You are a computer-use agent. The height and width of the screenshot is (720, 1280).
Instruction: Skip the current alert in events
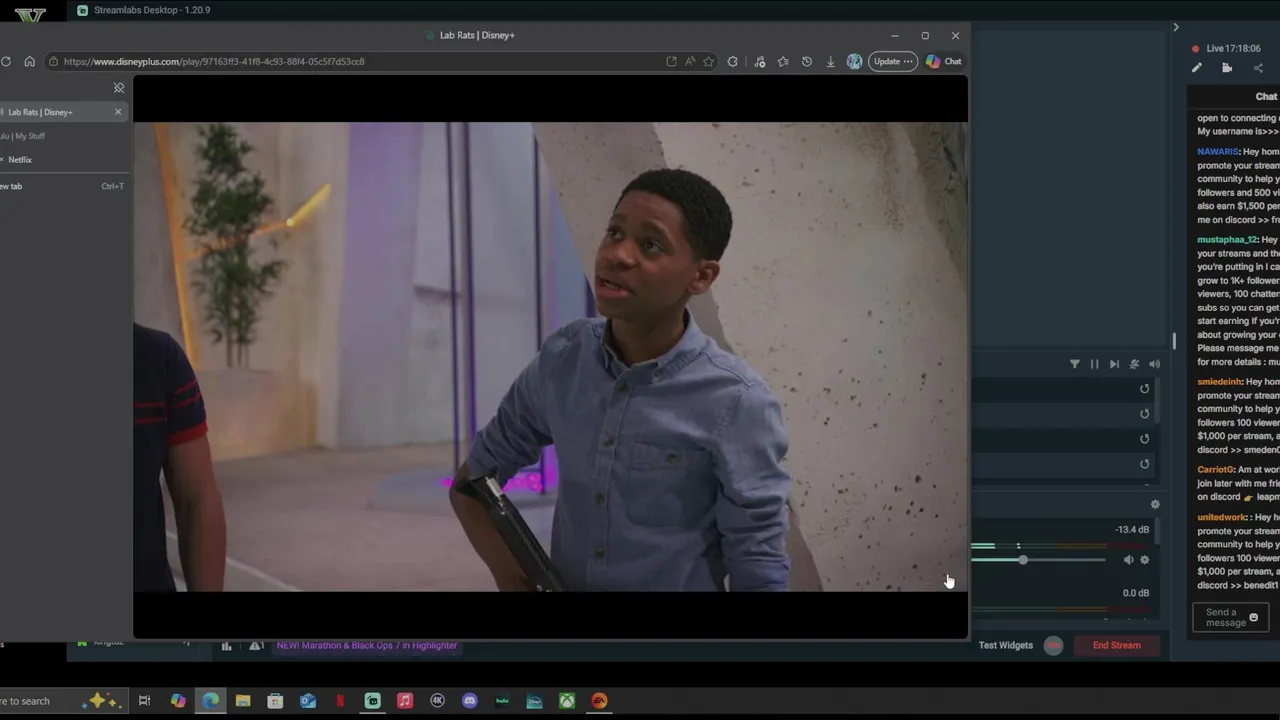click(x=1114, y=364)
